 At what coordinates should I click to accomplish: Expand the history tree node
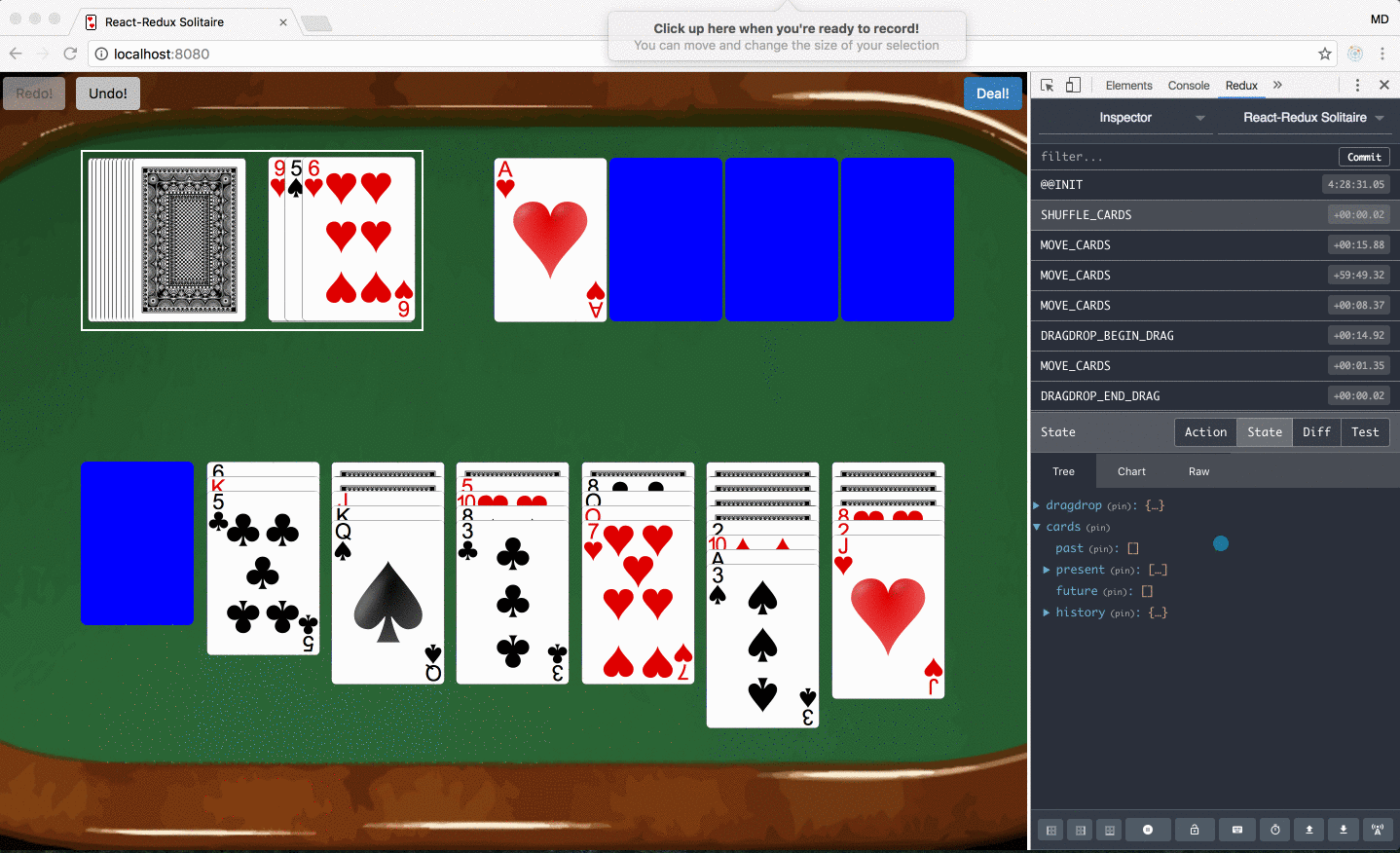click(x=1047, y=612)
